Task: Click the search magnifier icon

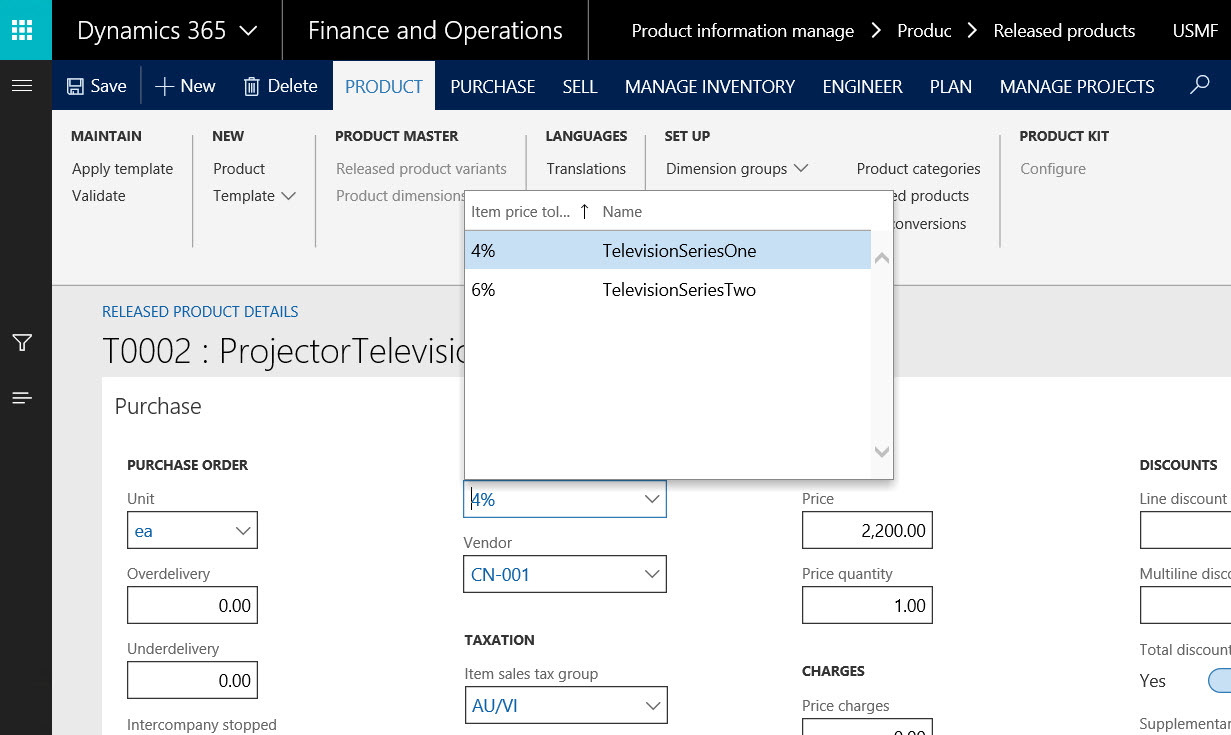Action: (1200, 86)
